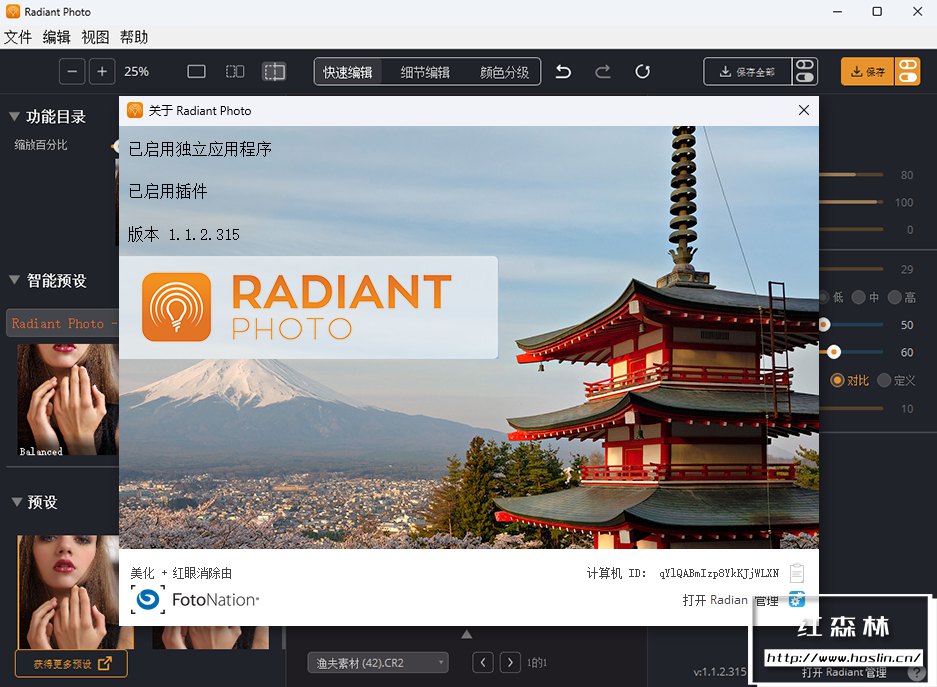Switch to the 颜色分级 tab

(x=504, y=72)
